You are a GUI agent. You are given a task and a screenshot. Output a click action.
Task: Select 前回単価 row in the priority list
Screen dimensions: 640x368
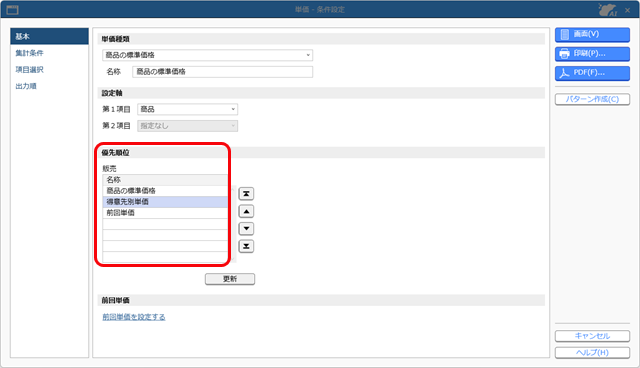click(165, 213)
